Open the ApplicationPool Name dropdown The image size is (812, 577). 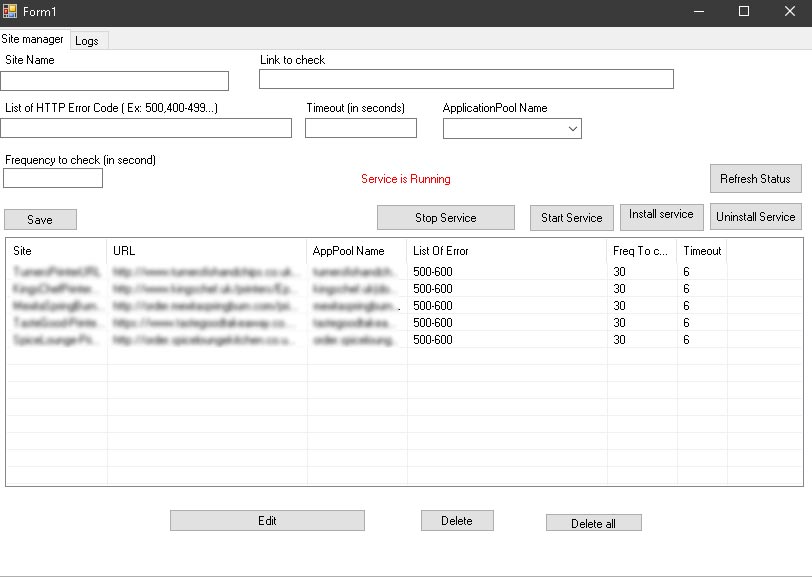512,128
